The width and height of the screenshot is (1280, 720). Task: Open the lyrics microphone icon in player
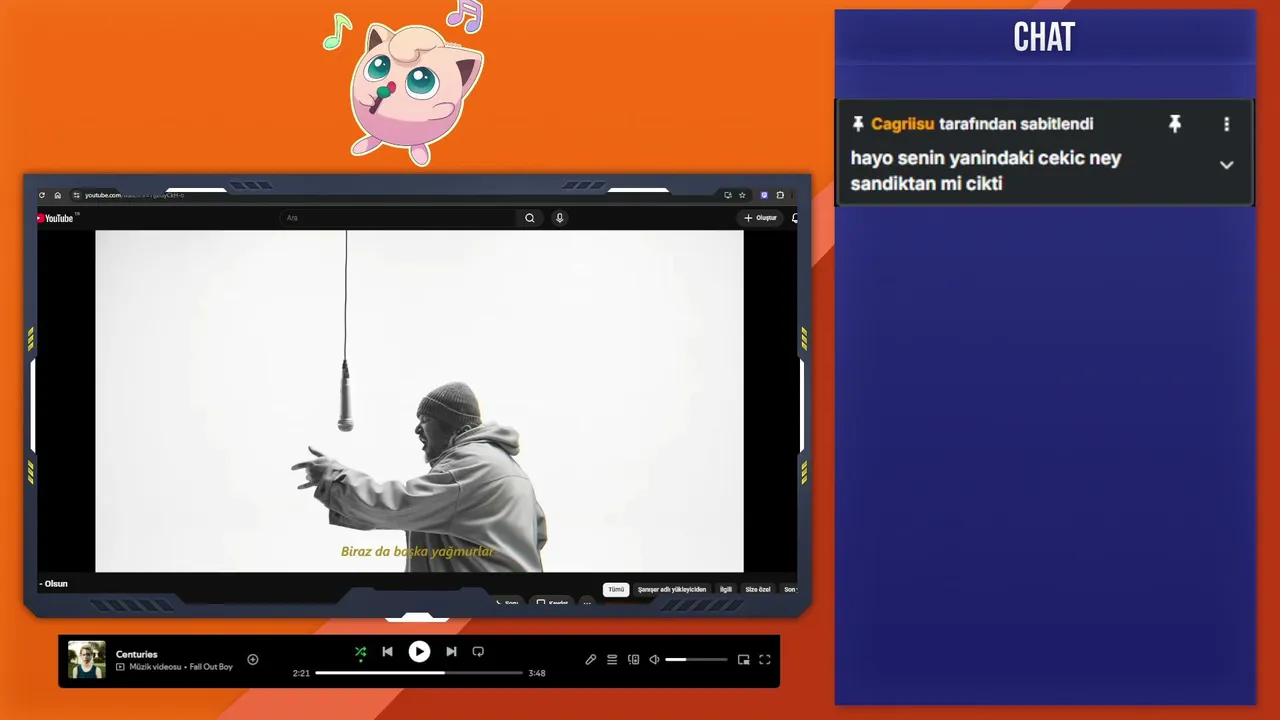(x=591, y=660)
